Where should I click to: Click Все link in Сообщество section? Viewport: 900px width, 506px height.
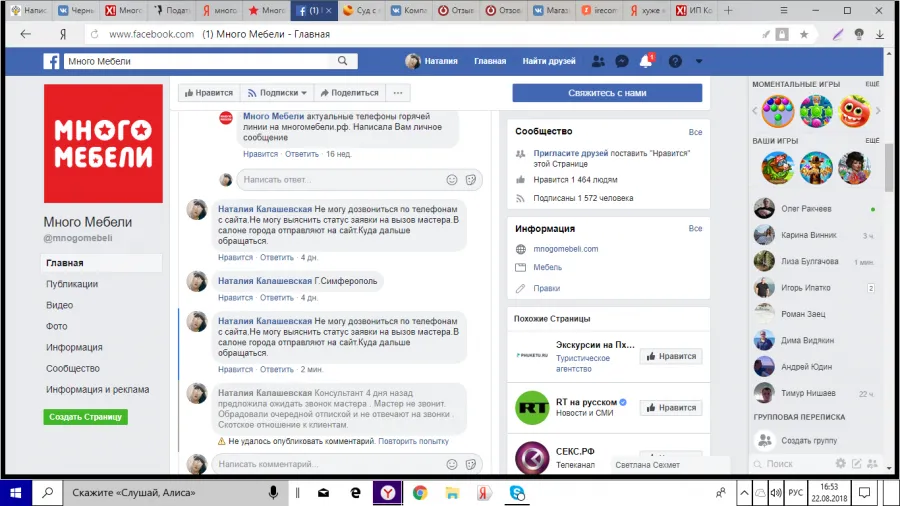695,132
